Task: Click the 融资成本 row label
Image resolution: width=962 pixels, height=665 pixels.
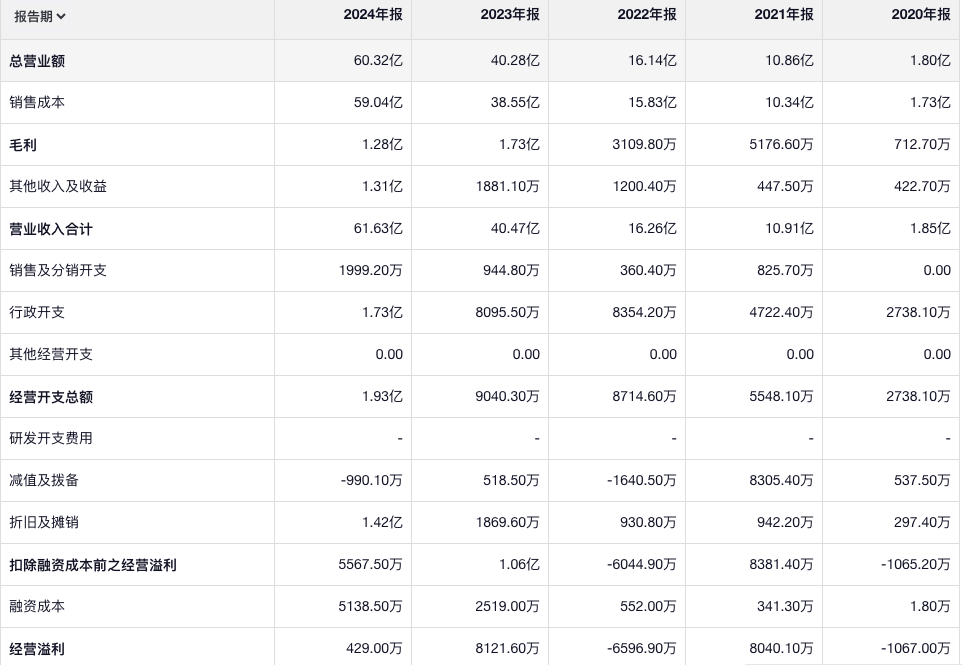Action: tap(37, 607)
